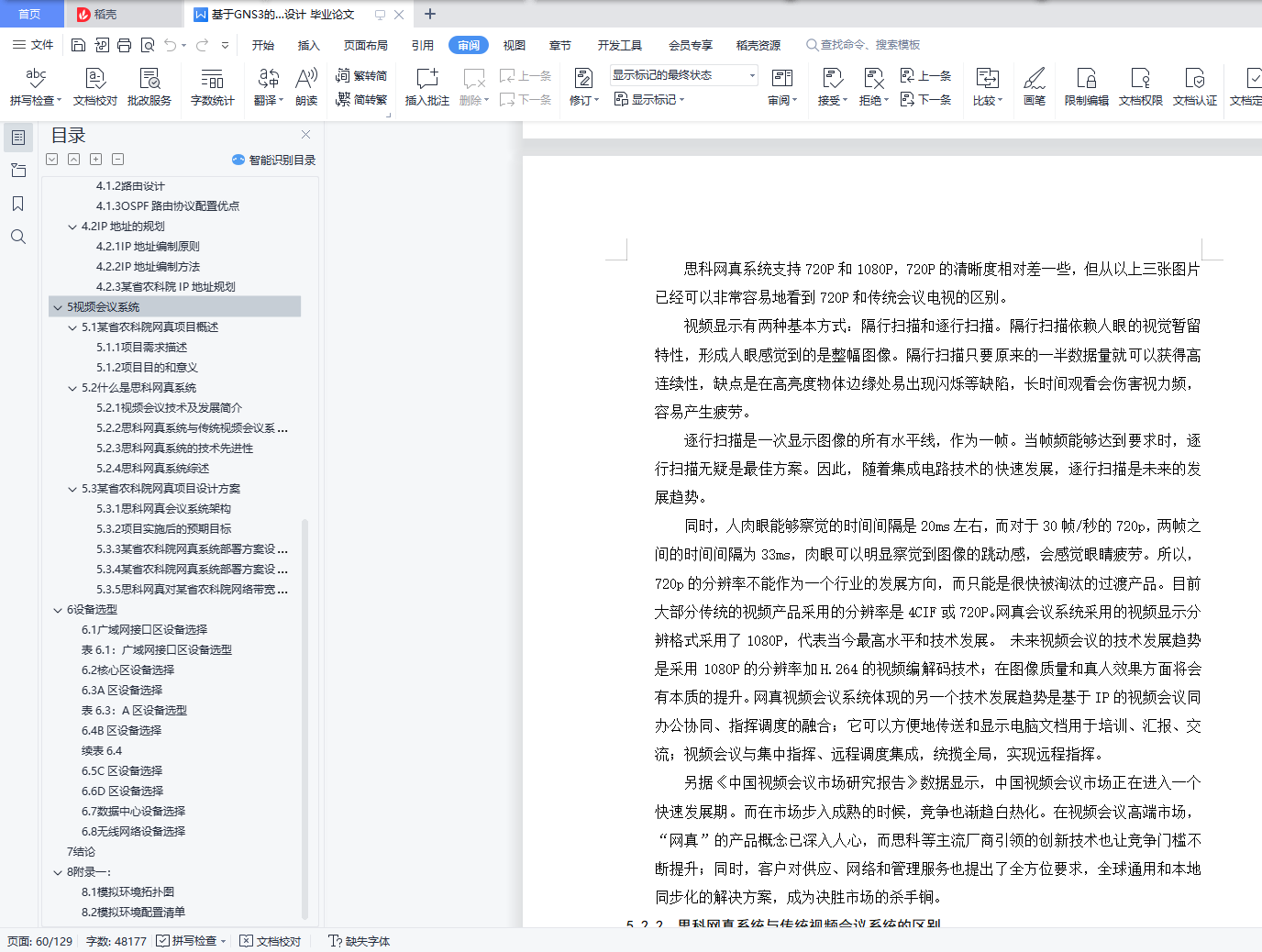Jump to next revision 下一条 beside 拒绝

coord(925,99)
